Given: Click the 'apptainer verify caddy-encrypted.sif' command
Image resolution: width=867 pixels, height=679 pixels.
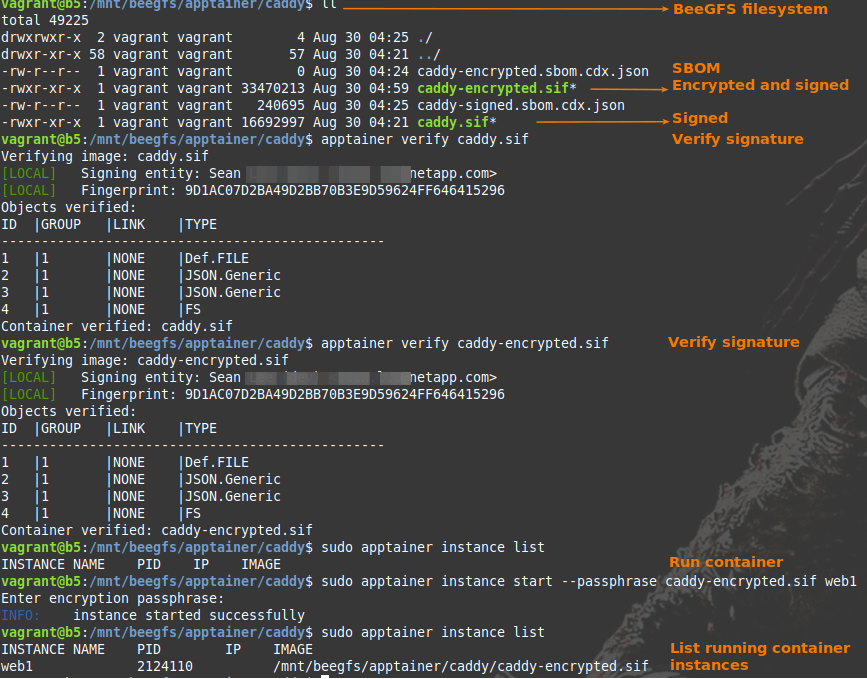Looking at the screenshot, I should (464, 343).
